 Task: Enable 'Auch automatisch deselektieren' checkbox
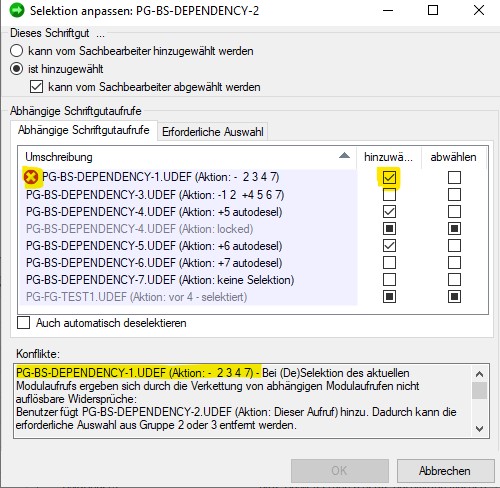point(23,323)
